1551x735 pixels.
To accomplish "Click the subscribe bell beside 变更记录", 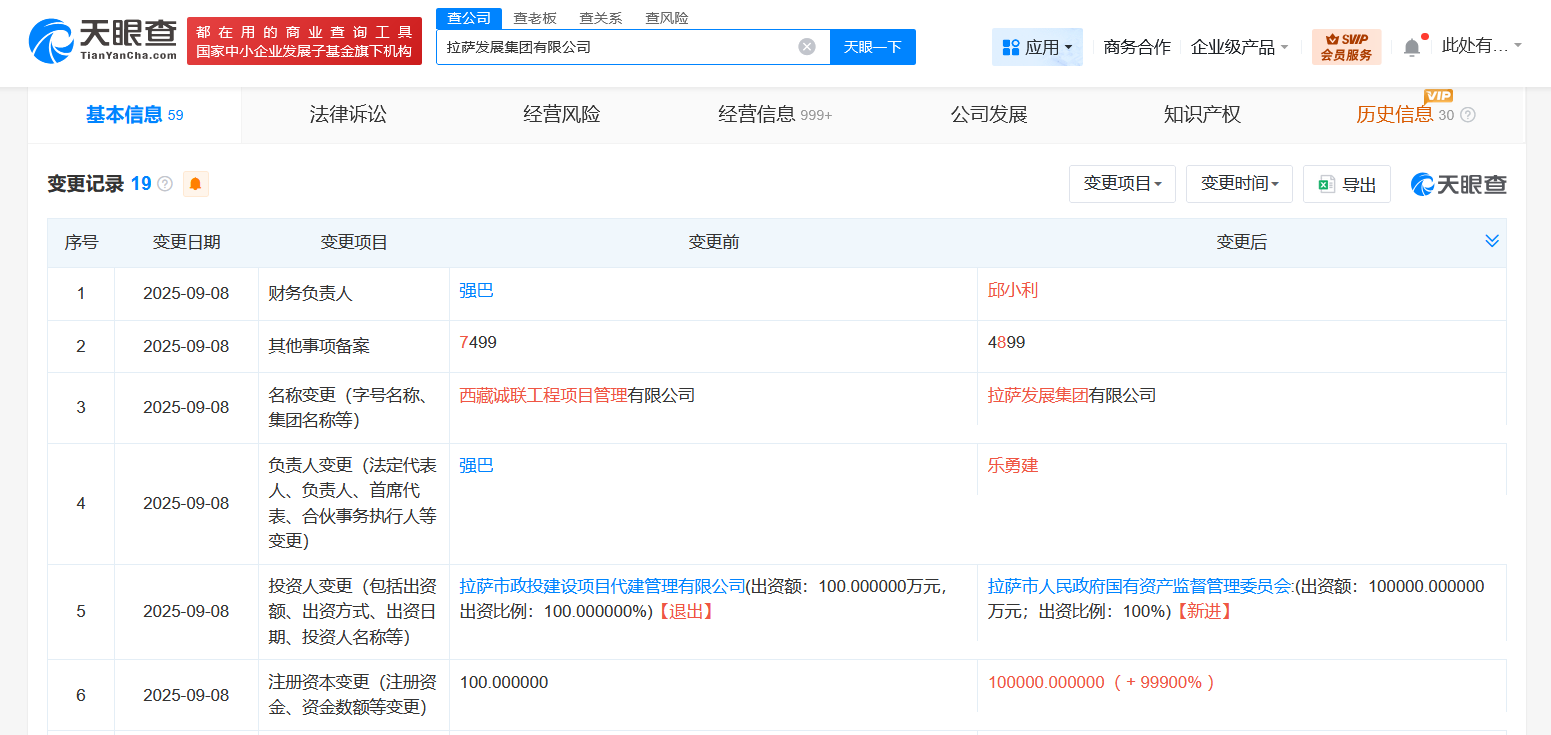I will point(195,184).
